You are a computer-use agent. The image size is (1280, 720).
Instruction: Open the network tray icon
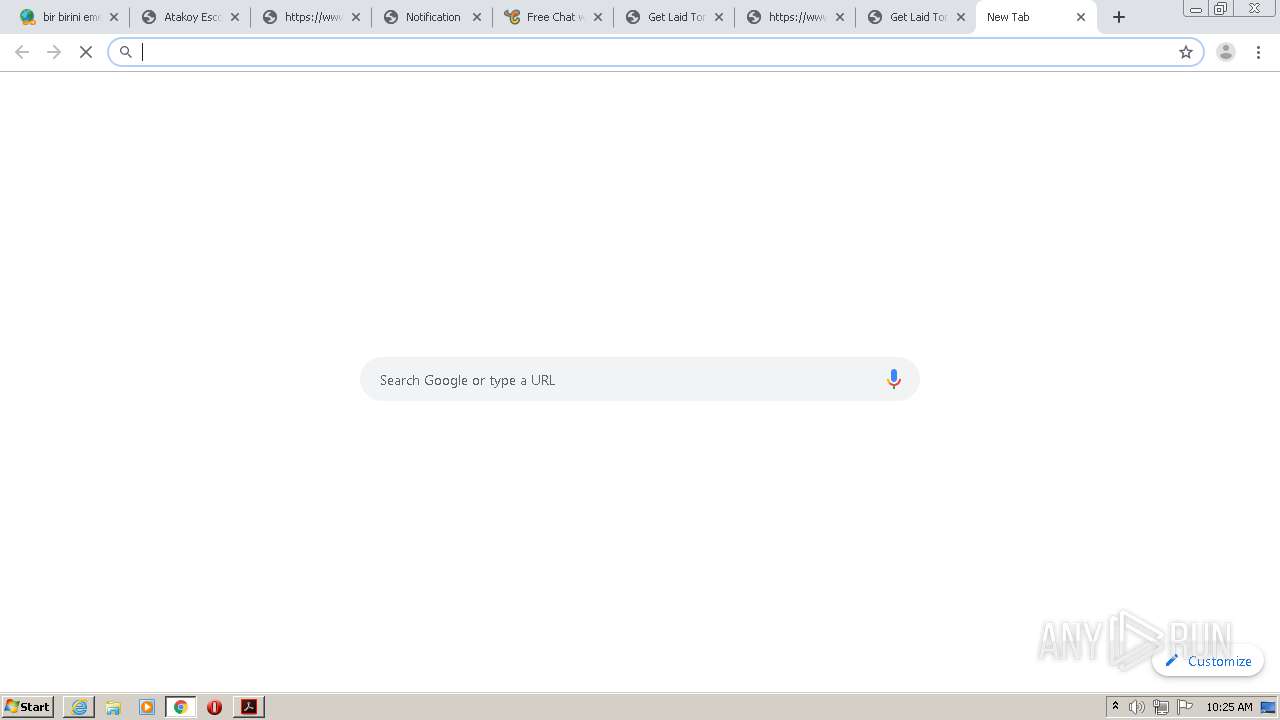(x=1161, y=707)
